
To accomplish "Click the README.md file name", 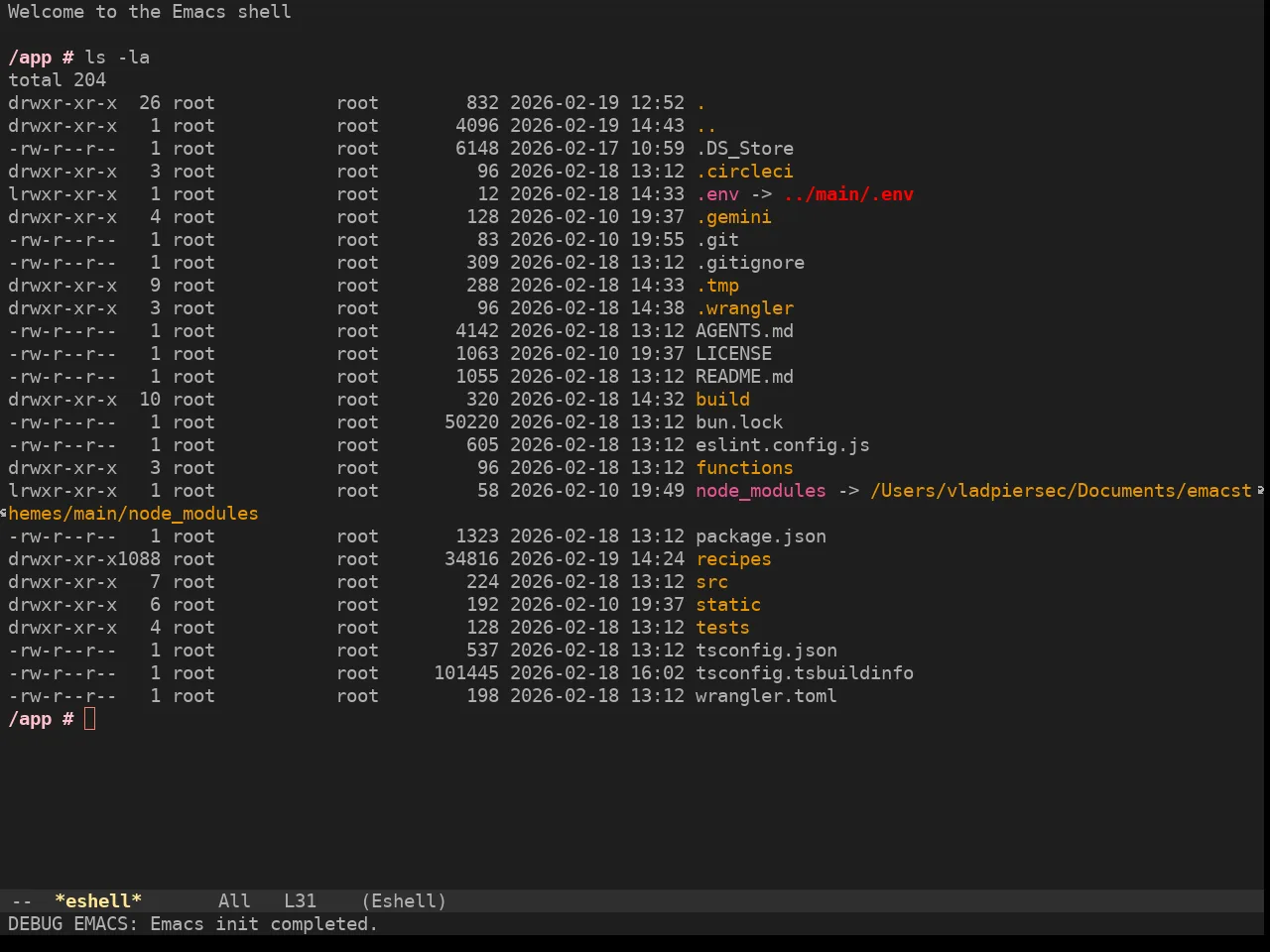I will tap(744, 377).
